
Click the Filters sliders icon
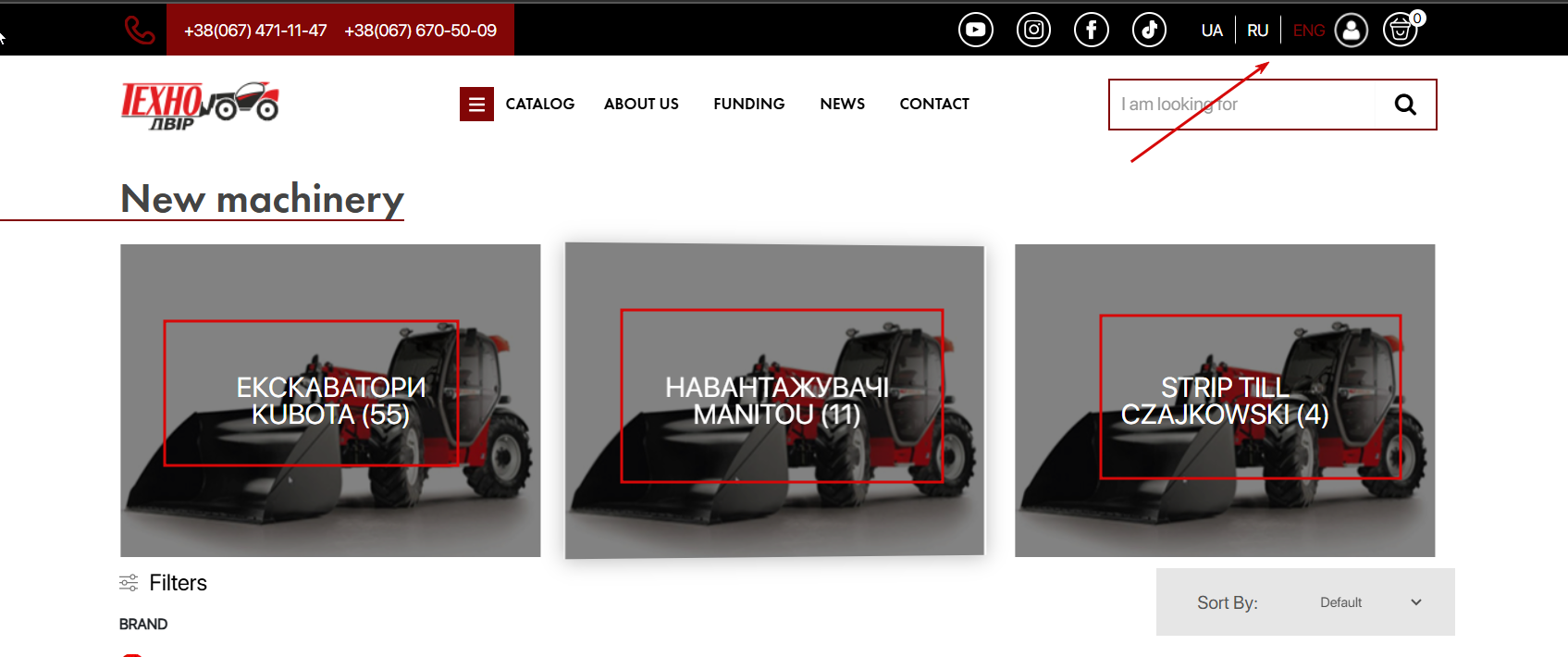click(129, 583)
